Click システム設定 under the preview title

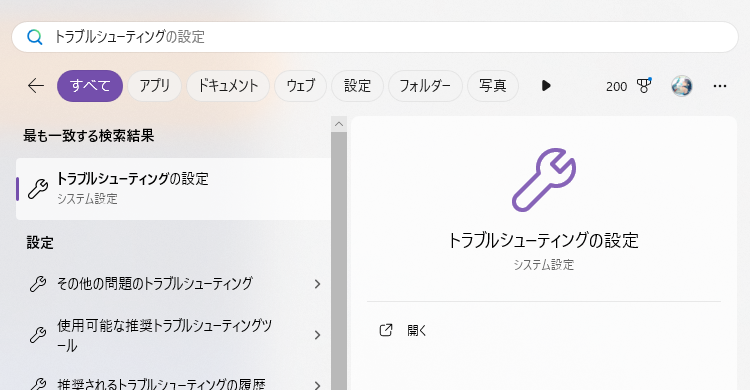(x=544, y=265)
